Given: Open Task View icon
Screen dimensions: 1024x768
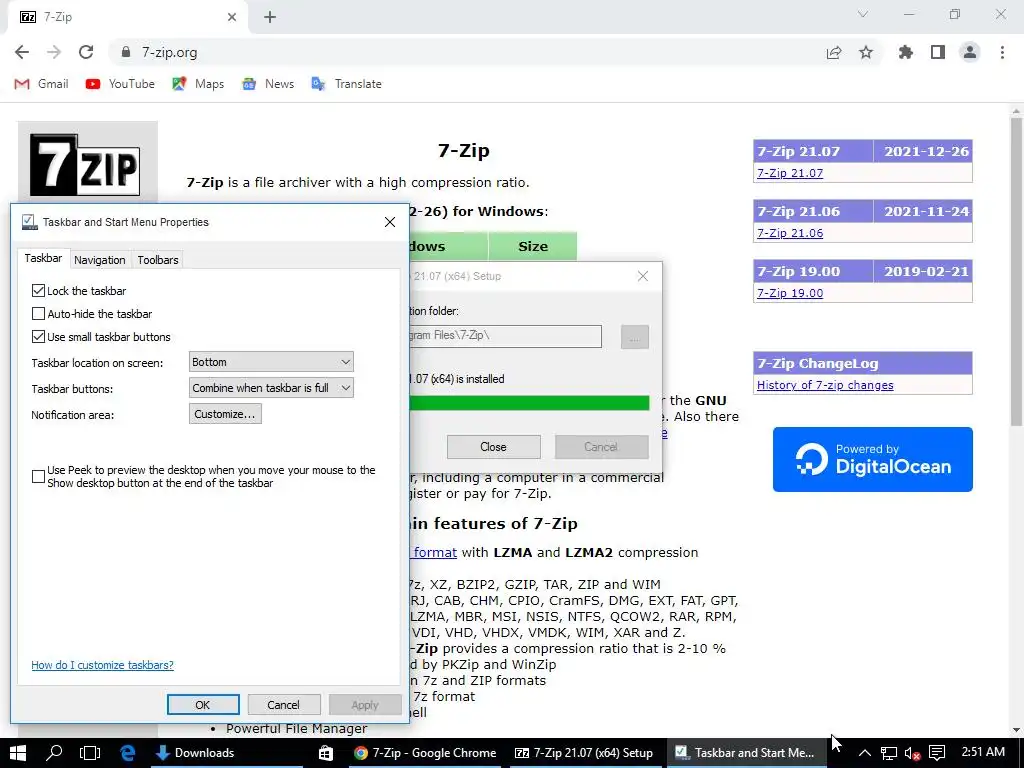Looking at the screenshot, I should coord(90,753).
